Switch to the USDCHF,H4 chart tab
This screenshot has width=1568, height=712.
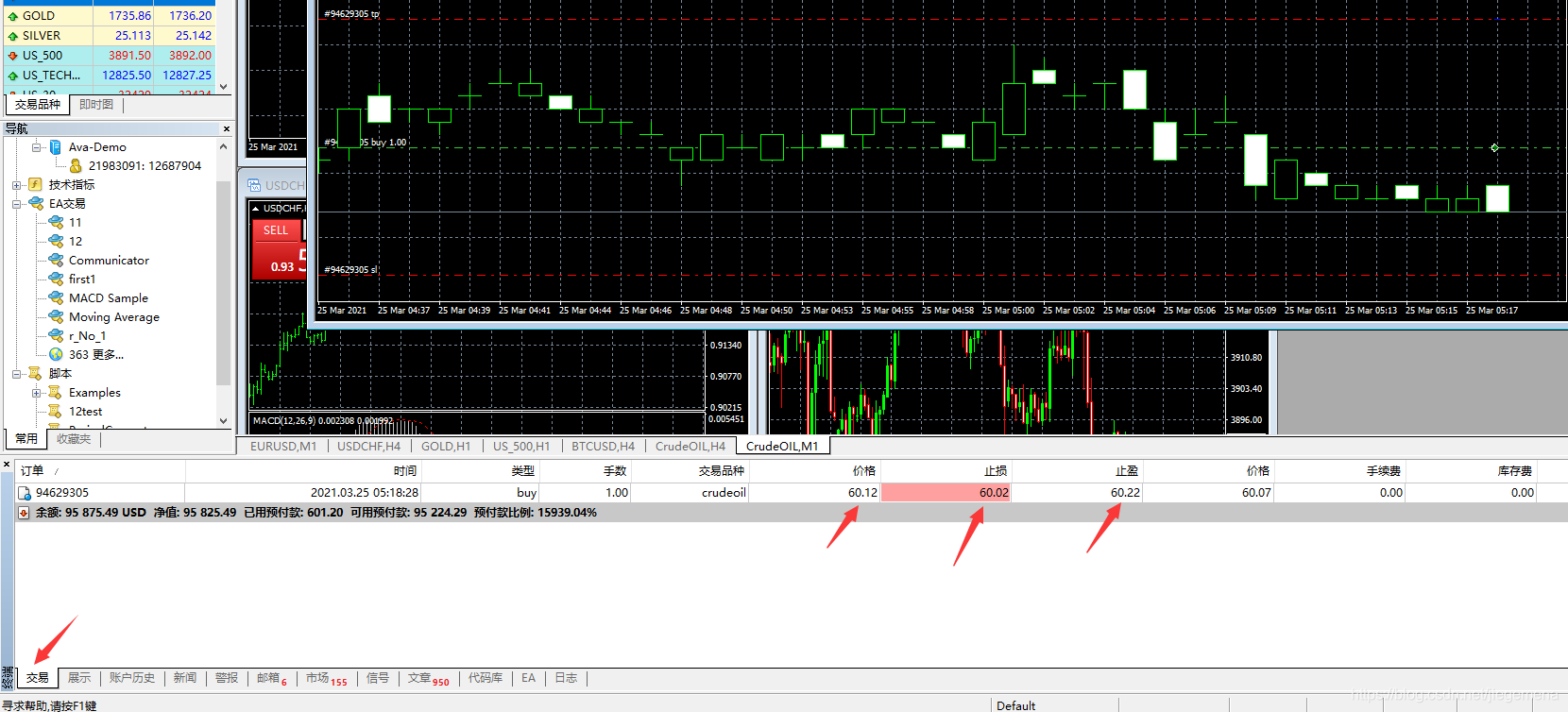coord(368,447)
